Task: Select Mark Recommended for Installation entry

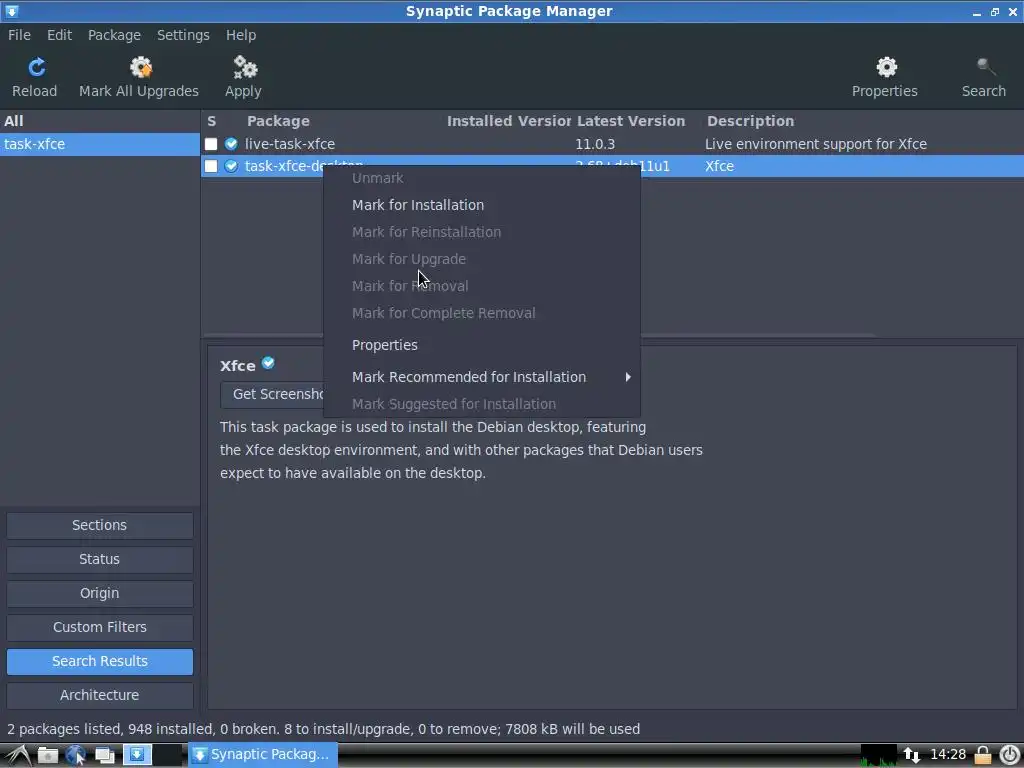Action: (x=482, y=377)
